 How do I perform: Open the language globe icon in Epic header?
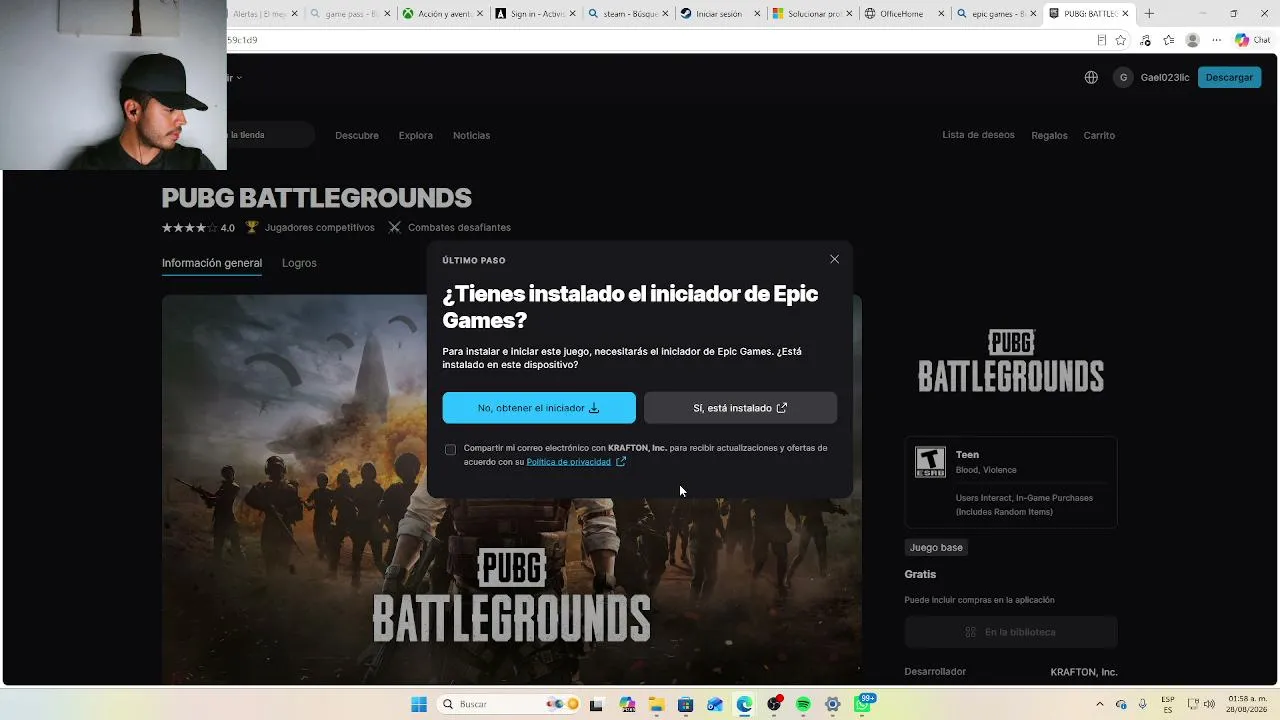tap(1091, 77)
